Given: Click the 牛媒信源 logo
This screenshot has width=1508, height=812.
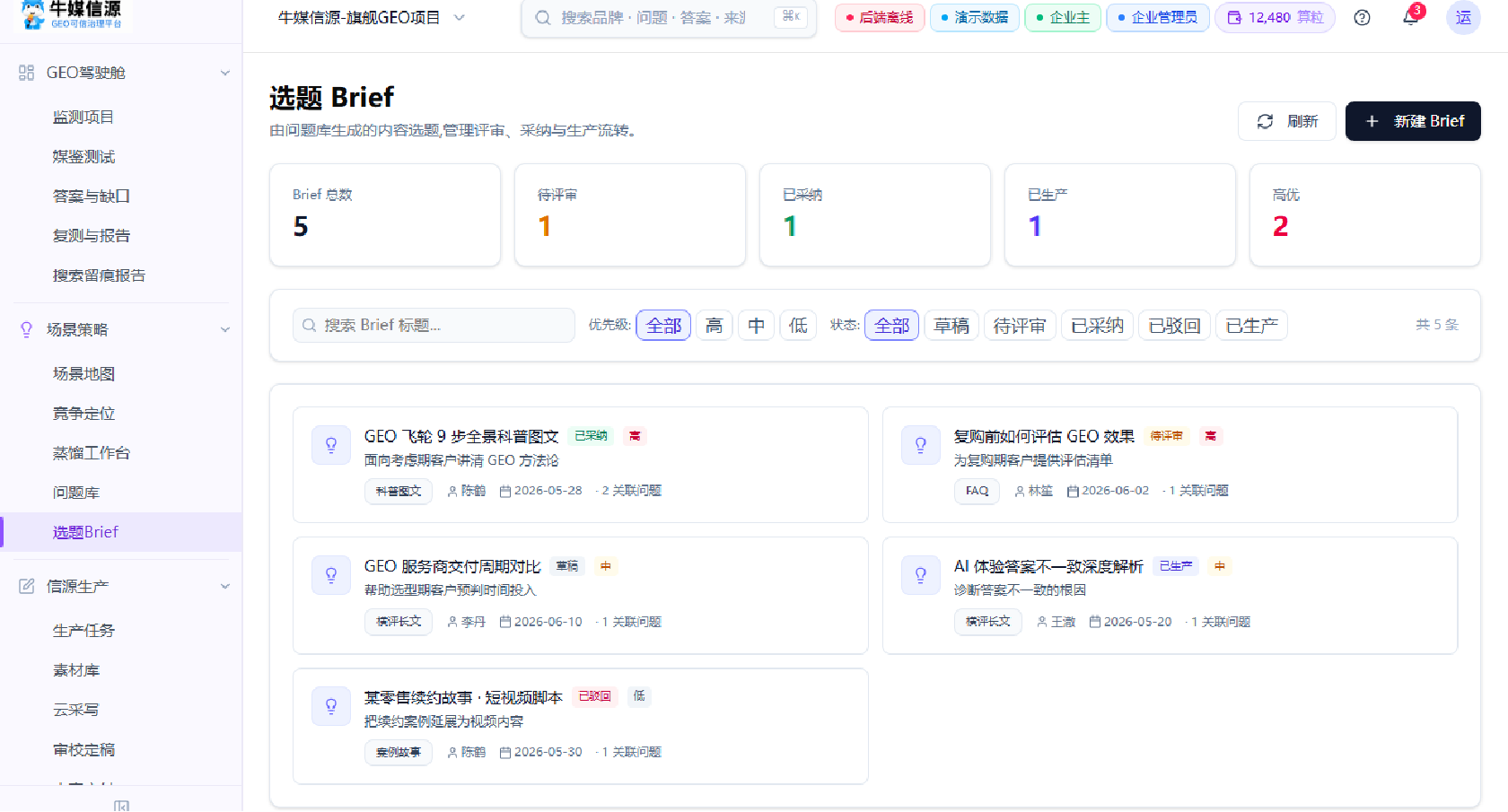Looking at the screenshot, I should click(75, 16).
